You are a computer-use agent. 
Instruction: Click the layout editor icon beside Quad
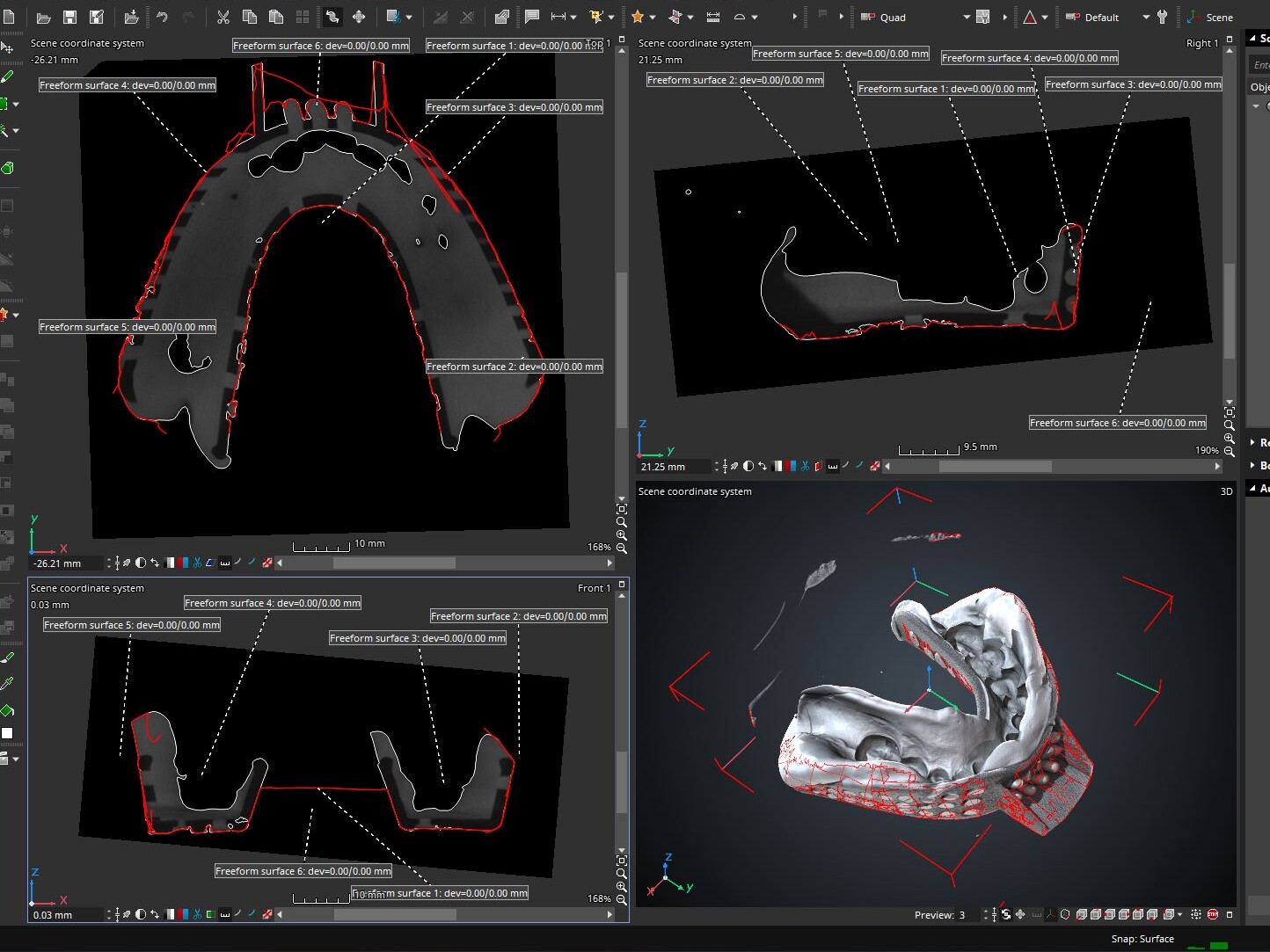[983, 17]
